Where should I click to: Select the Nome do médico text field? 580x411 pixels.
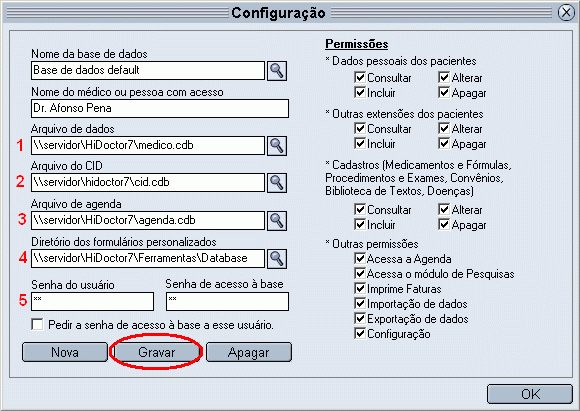(x=160, y=108)
